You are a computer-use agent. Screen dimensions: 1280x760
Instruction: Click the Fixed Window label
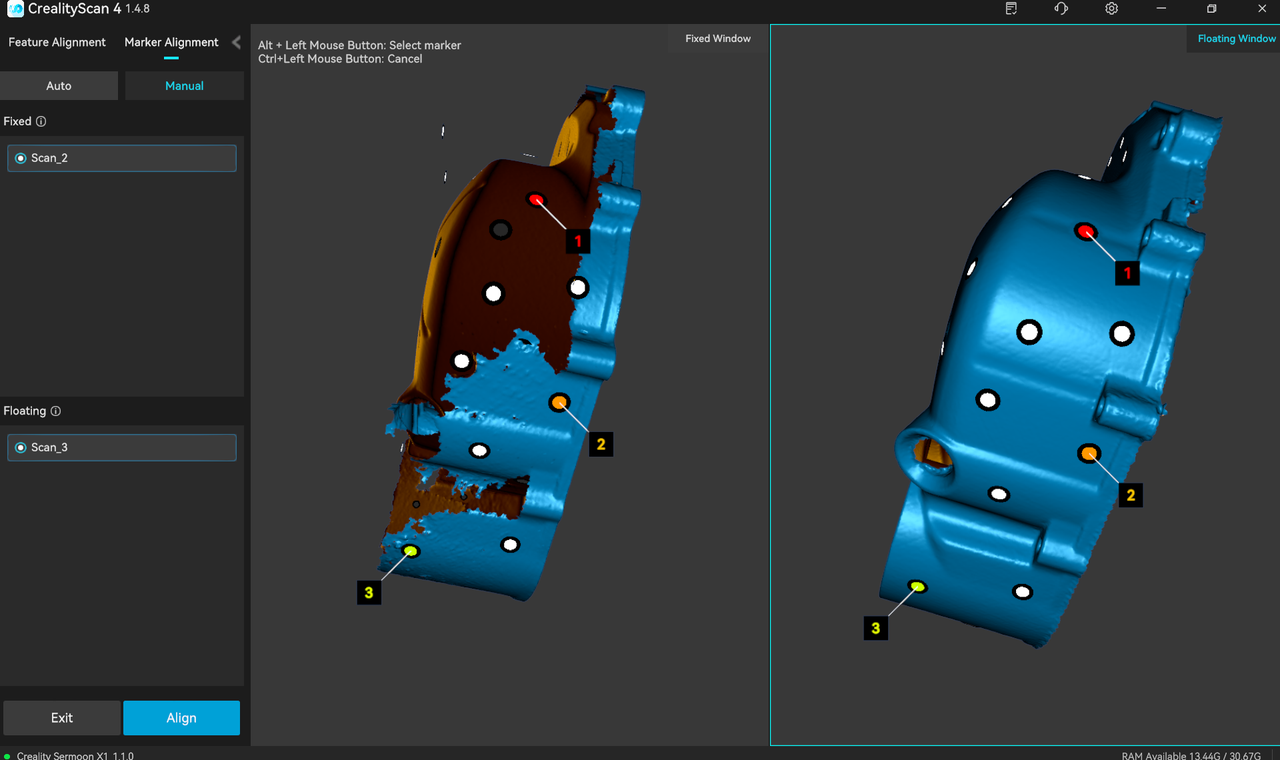pos(717,39)
